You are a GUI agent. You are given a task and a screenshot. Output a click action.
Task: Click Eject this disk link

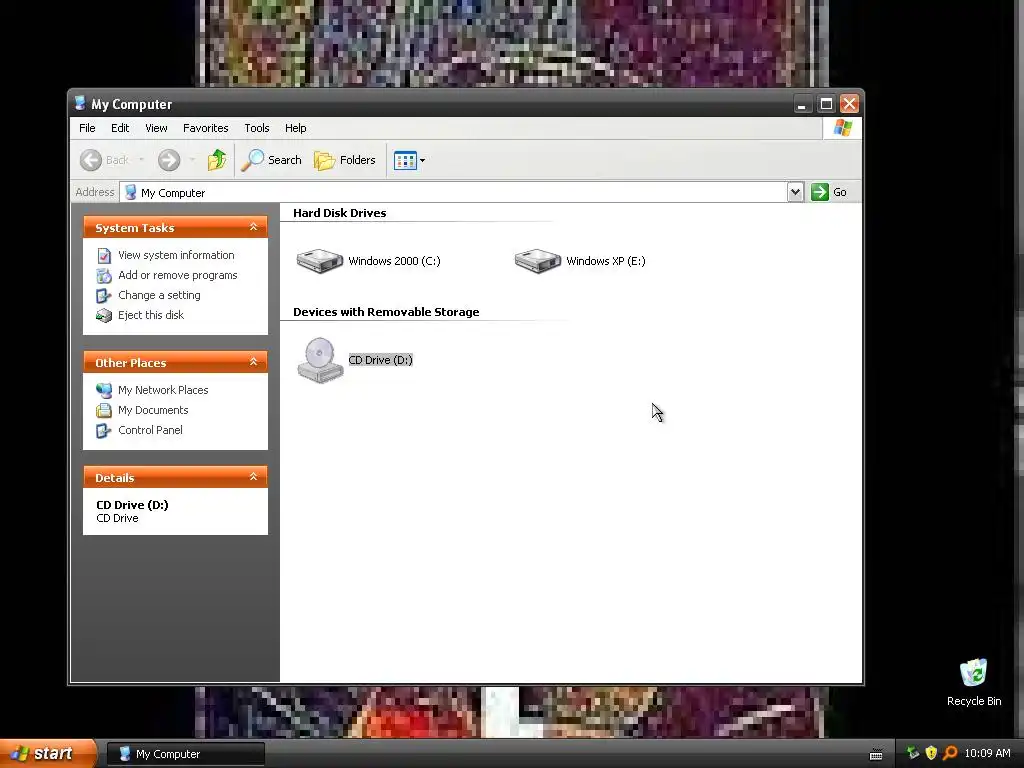tap(151, 315)
